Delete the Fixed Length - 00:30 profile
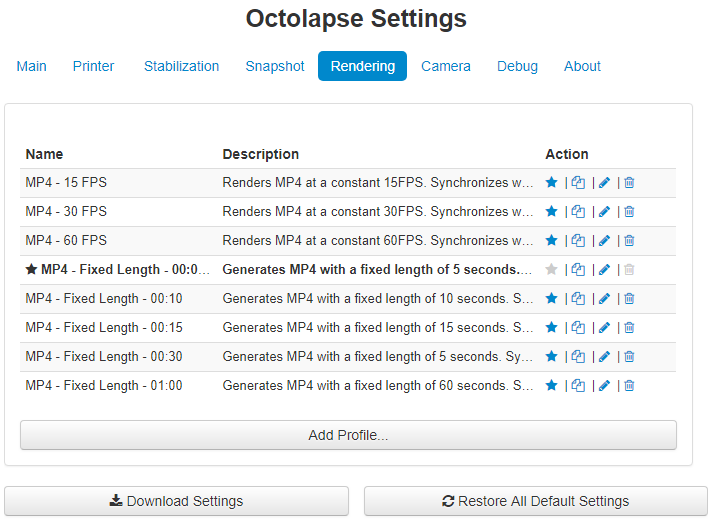The height and width of the screenshot is (526, 716). pyautogui.click(x=629, y=356)
